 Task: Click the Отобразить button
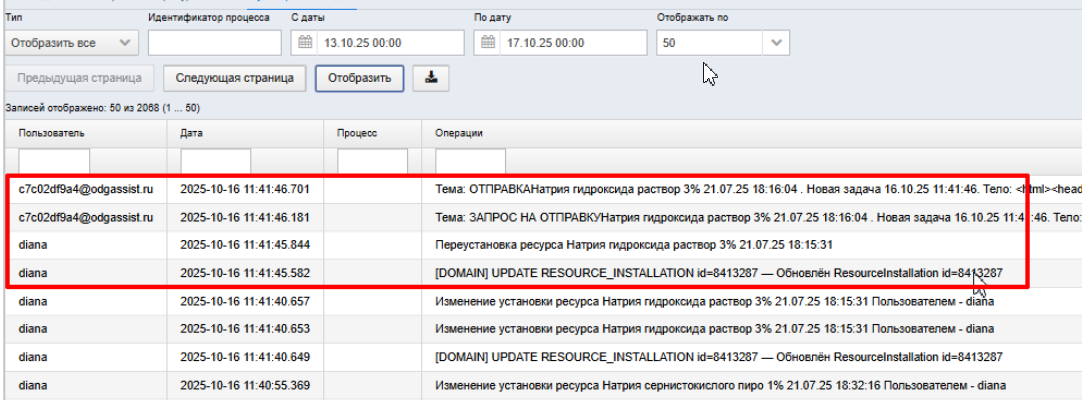[x=360, y=78]
